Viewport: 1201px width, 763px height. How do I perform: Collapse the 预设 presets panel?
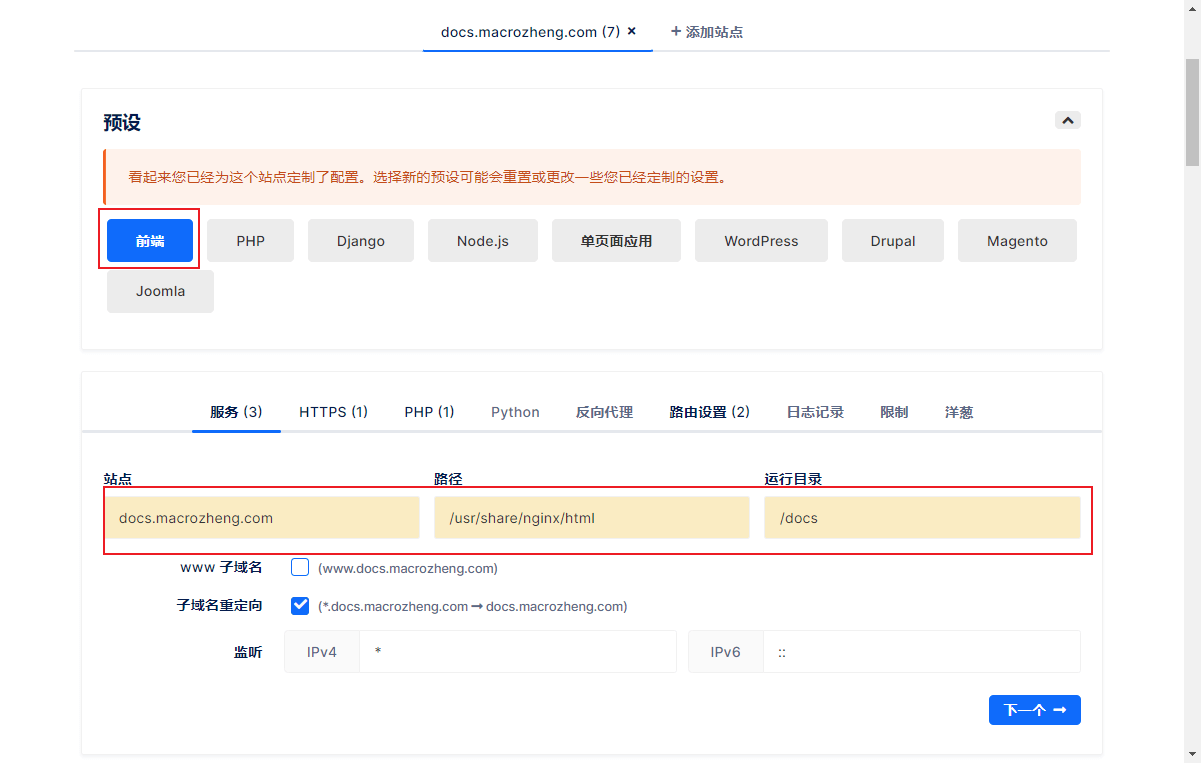coord(1068,120)
